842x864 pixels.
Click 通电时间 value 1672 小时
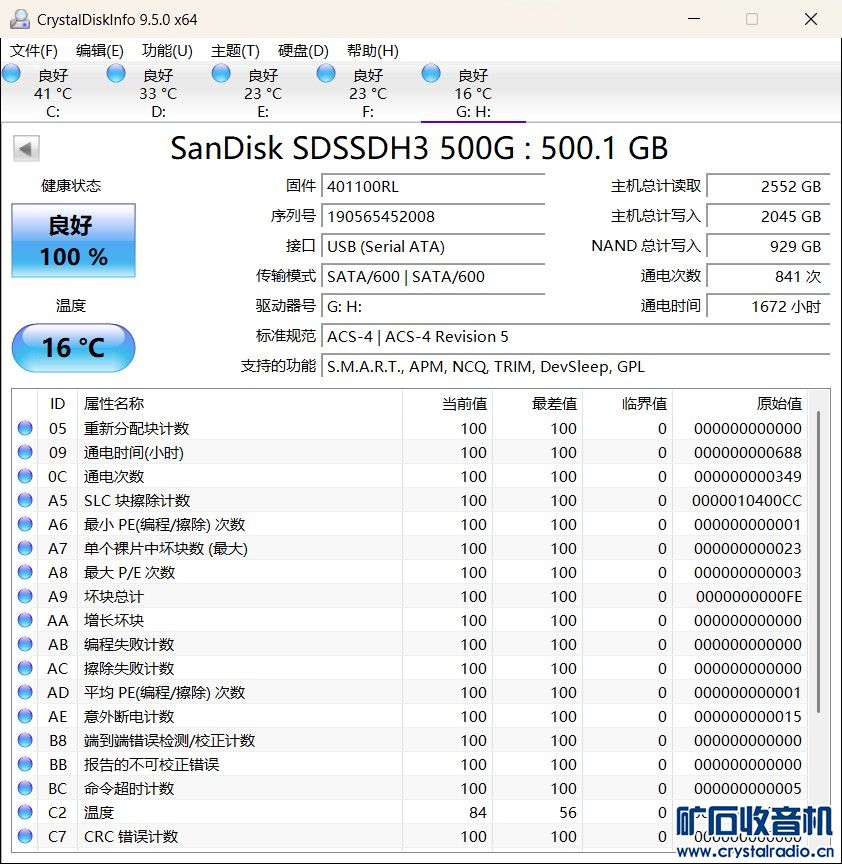[x=768, y=306]
